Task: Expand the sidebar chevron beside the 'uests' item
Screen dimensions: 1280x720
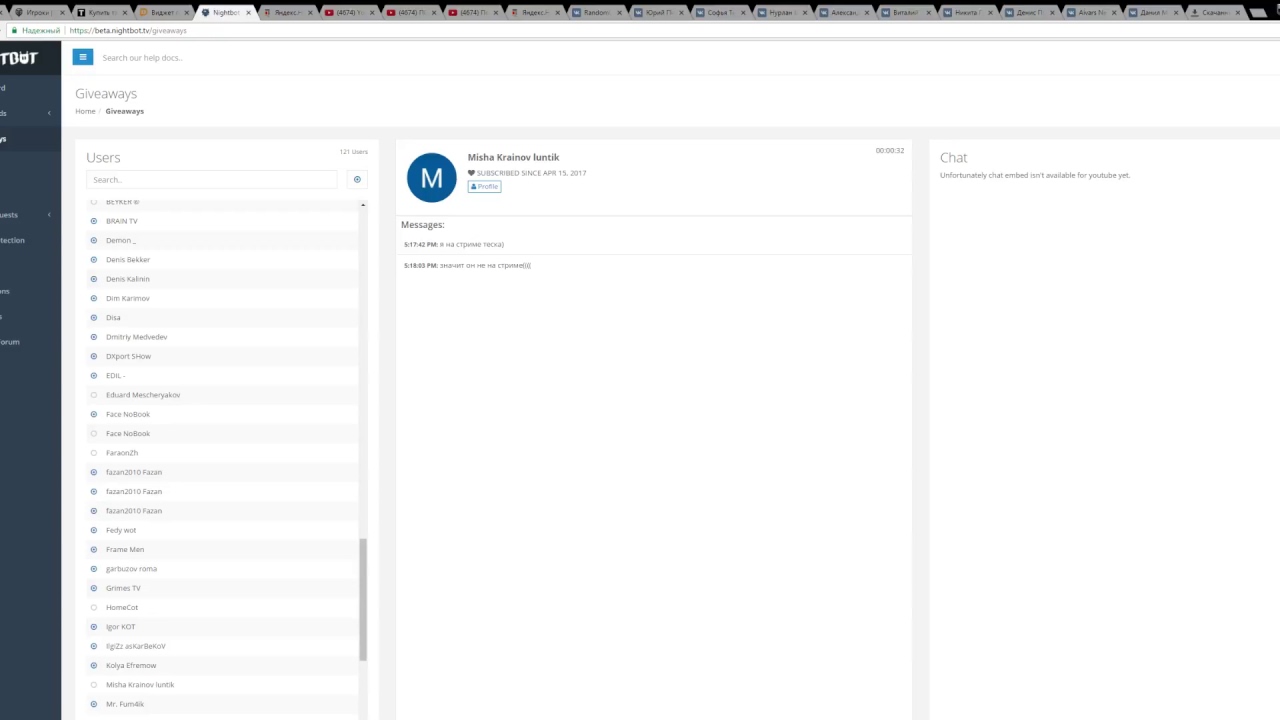Action: (49, 215)
